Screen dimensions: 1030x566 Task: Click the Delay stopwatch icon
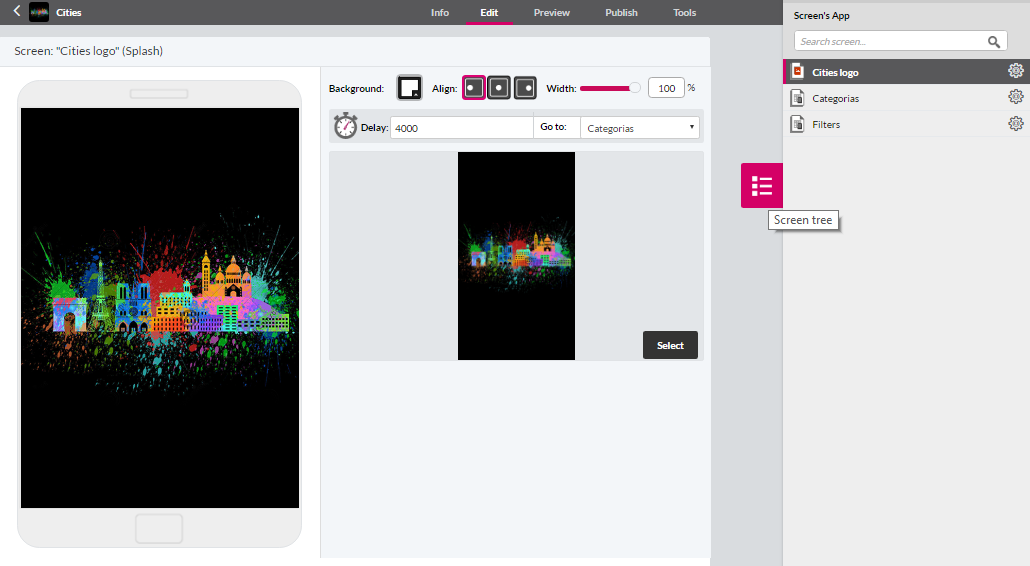[x=345, y=125]
